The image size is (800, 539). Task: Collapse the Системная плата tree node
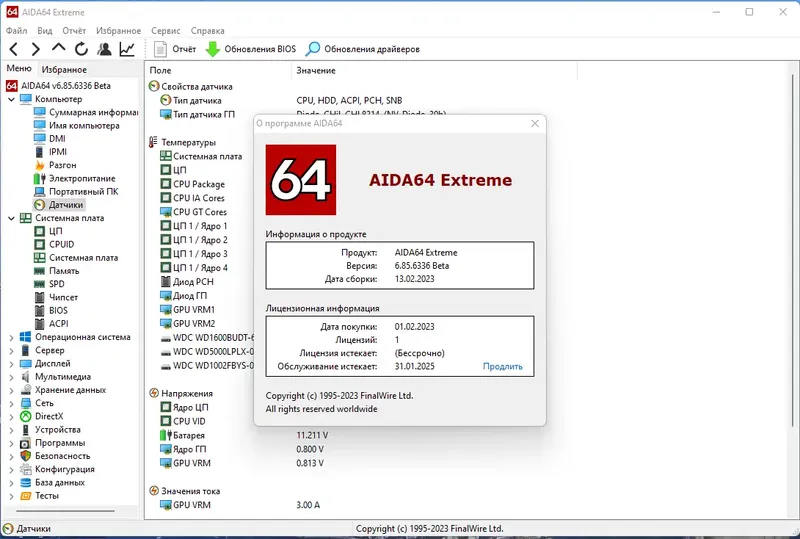[x=11, y=218]
